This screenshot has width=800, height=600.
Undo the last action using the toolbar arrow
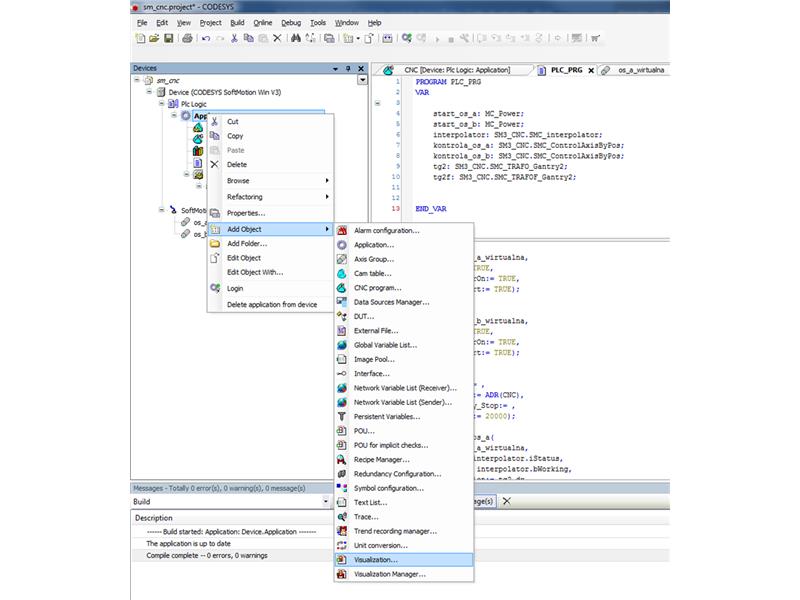[x=206, y=38]
